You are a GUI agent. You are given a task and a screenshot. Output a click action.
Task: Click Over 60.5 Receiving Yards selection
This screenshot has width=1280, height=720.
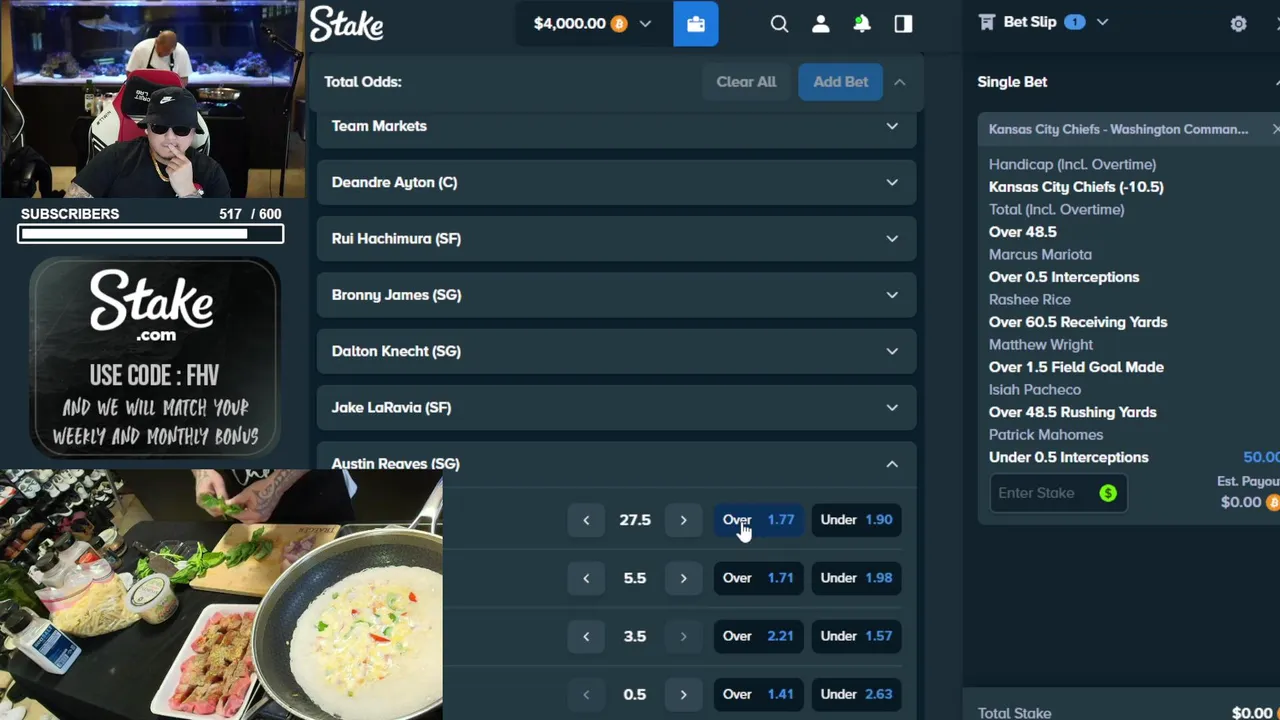1078,322
